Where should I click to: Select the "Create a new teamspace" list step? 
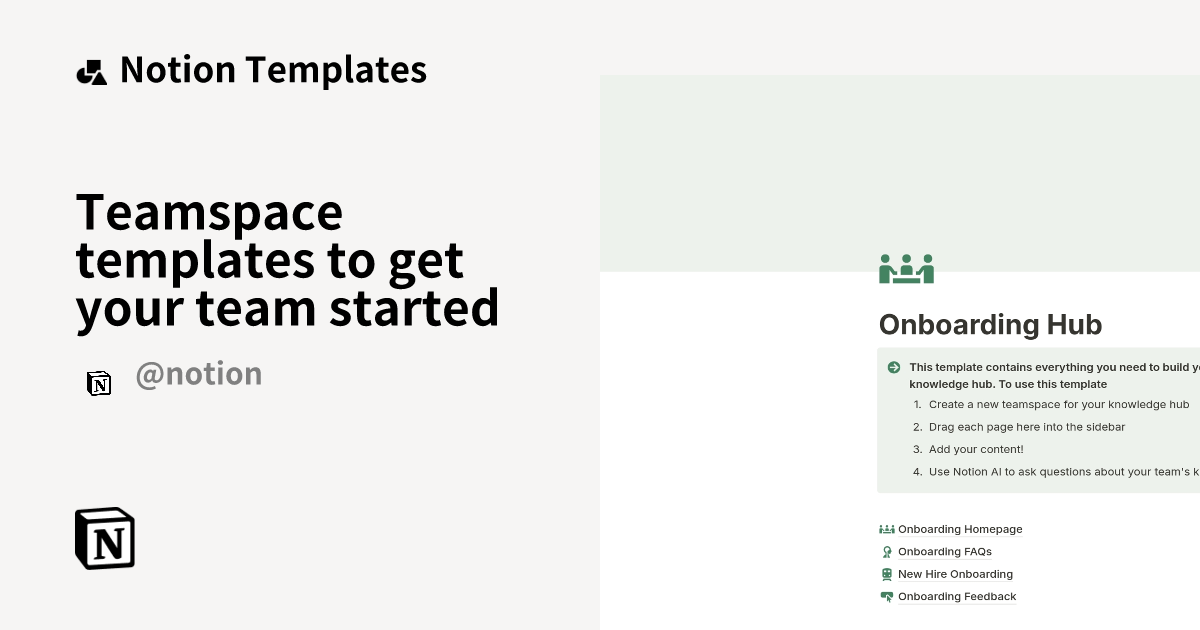pos(1058,405)
